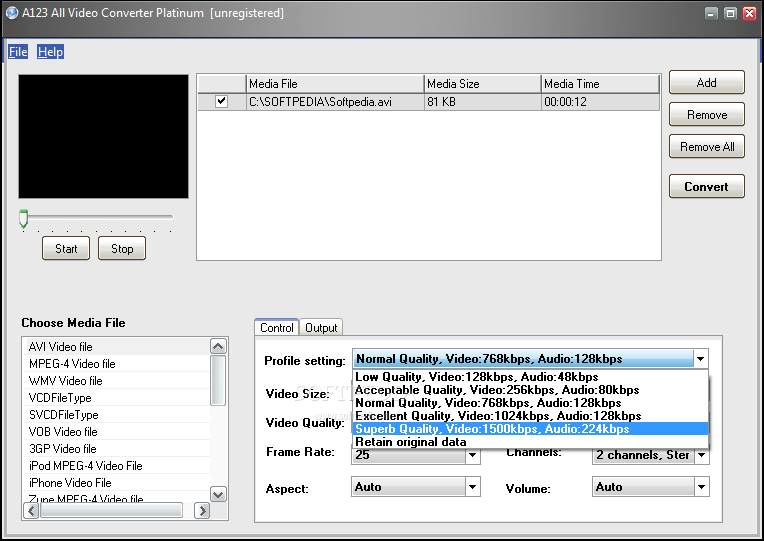Select iPhone Video File format
Viewport: 764px width, 541px height.
pos(116,483)
